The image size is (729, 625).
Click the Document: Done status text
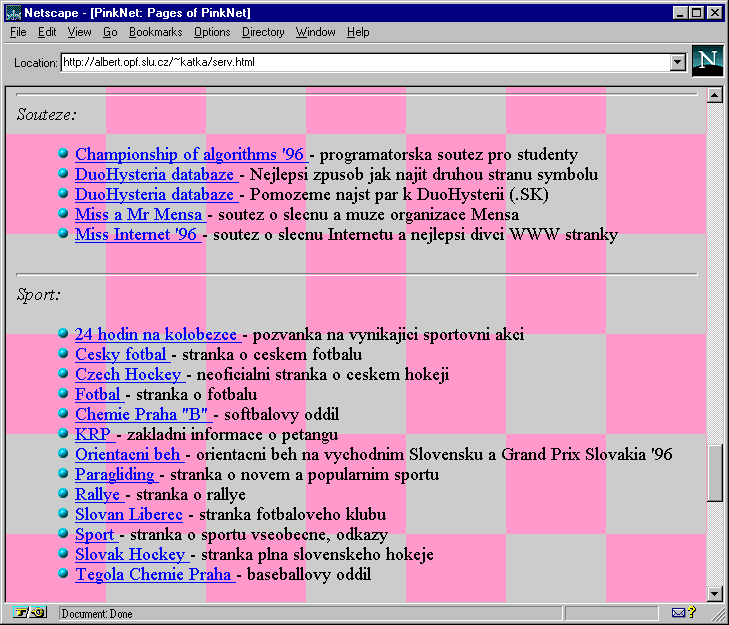[x=97, y=614]
